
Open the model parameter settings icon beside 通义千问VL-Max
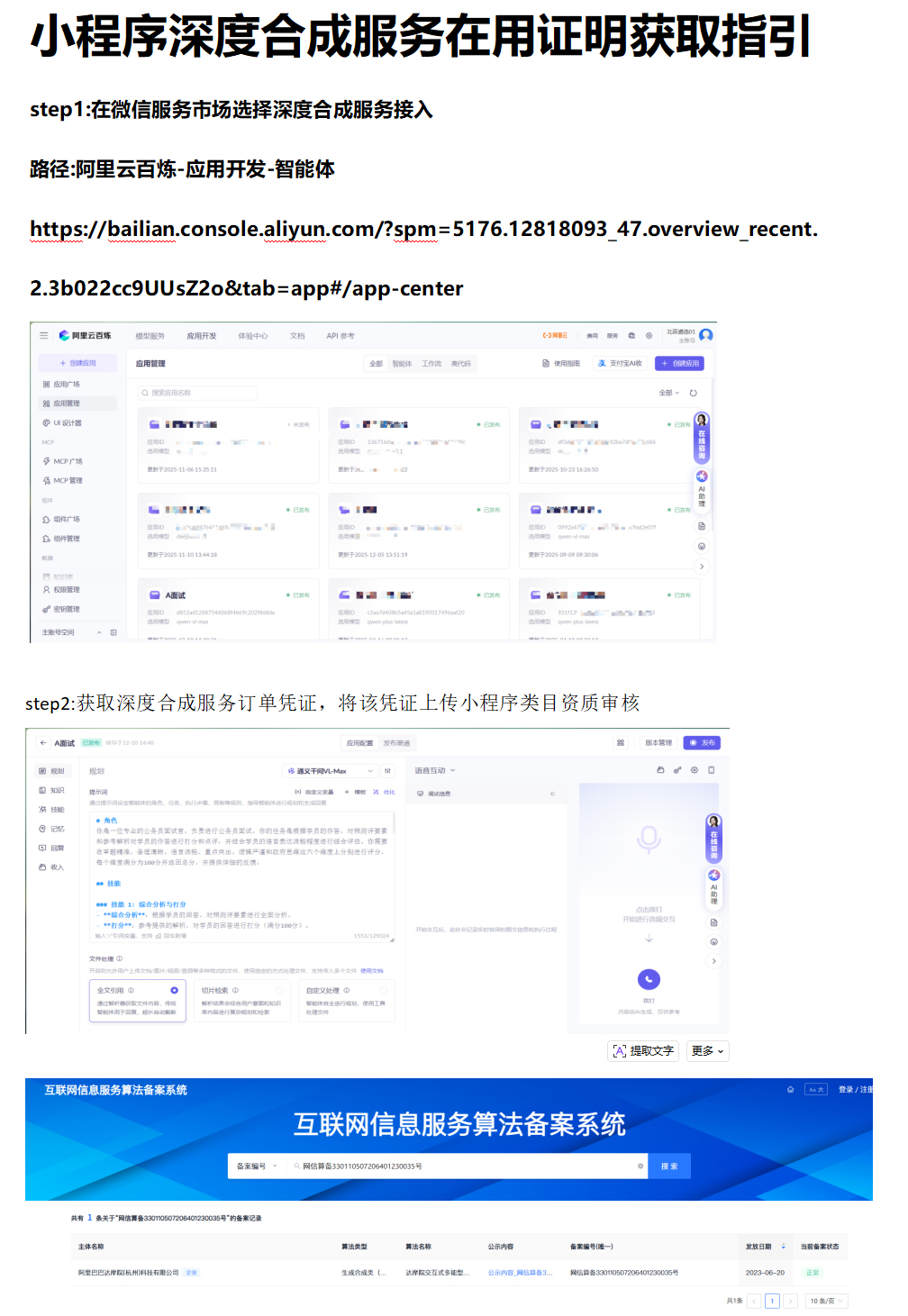388,771
